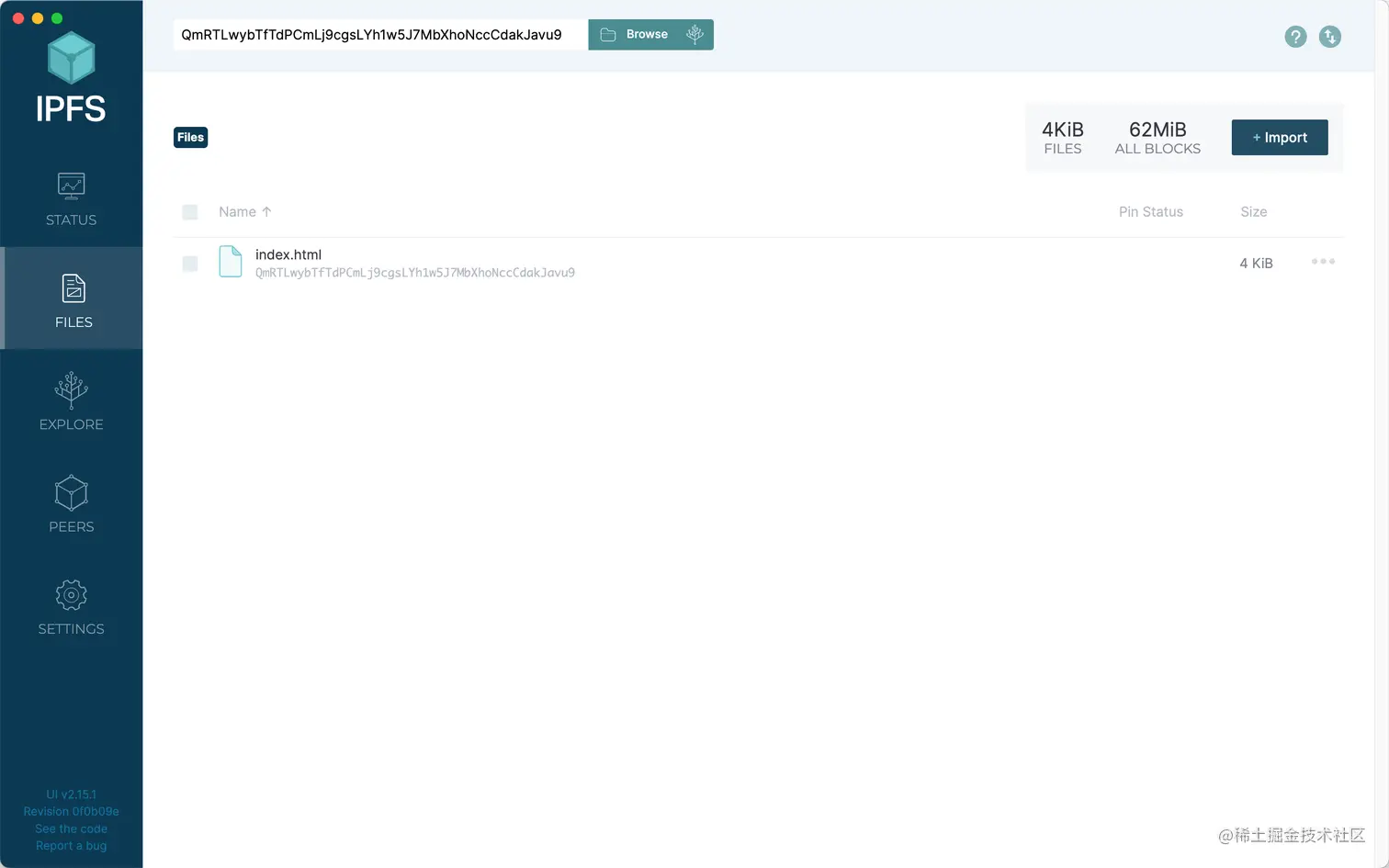Click the 4 KiB size value

[1256, 264]
